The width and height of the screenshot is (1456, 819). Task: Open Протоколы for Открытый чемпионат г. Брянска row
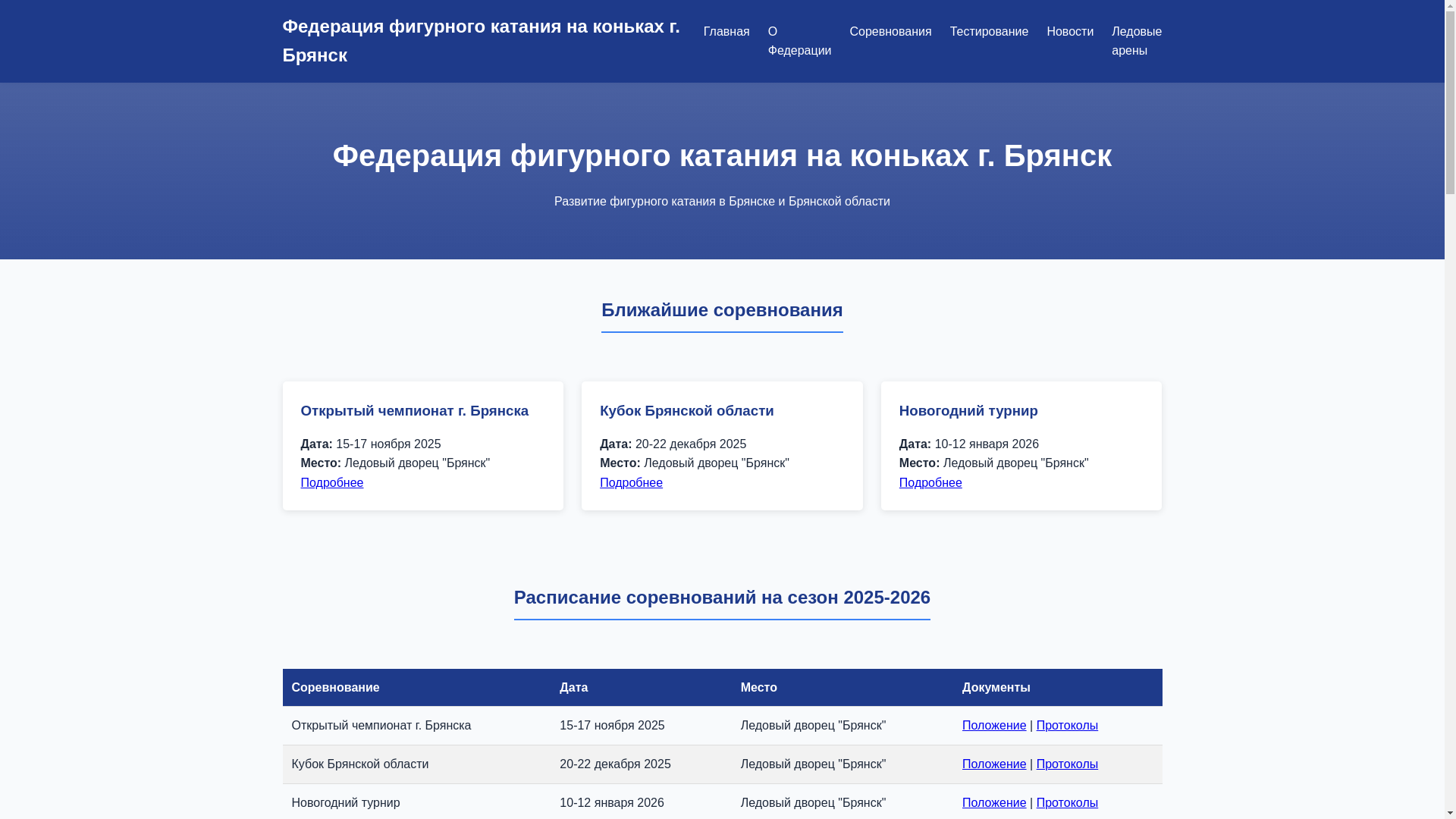(x=1066, y=726)
